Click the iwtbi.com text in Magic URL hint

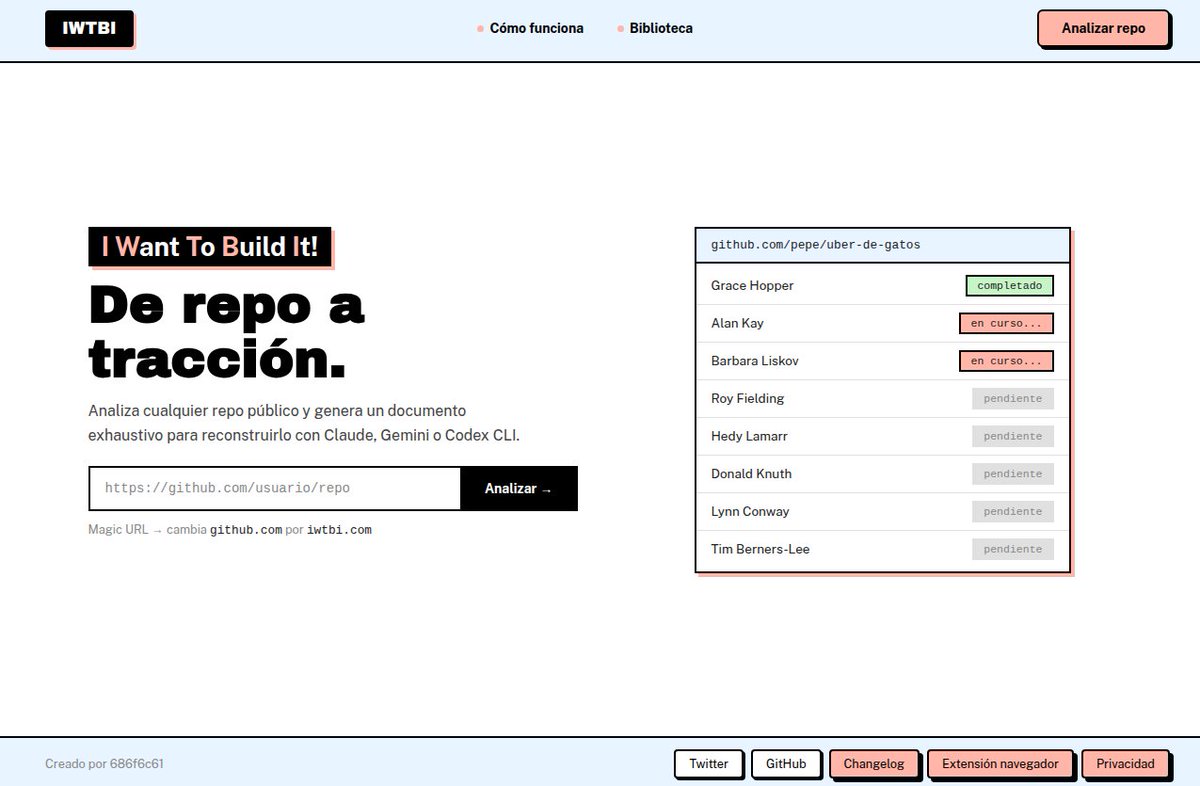tap(339, 530)
